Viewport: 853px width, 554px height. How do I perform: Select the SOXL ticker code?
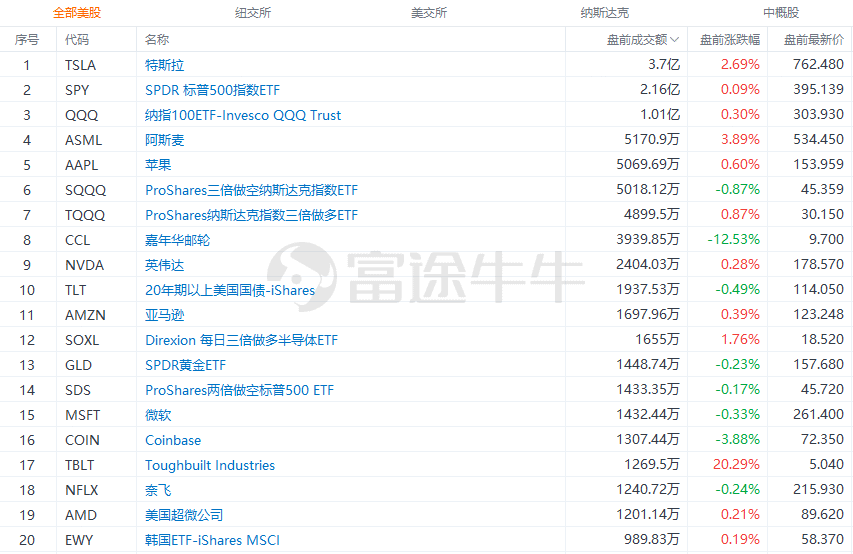click(82, 340)
